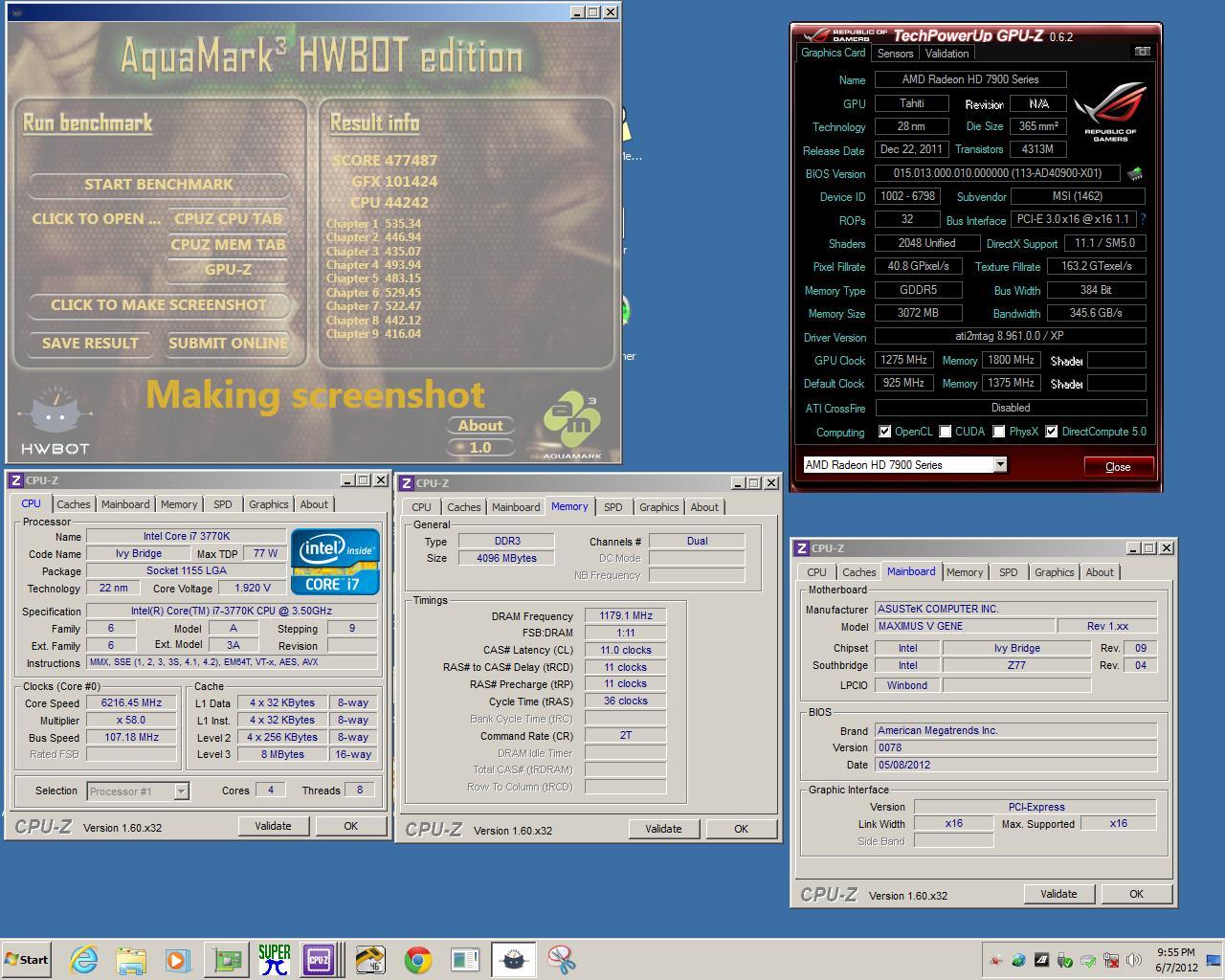
Task: Toggle the PhysX checkbox
Action: [x=999, y=432]
